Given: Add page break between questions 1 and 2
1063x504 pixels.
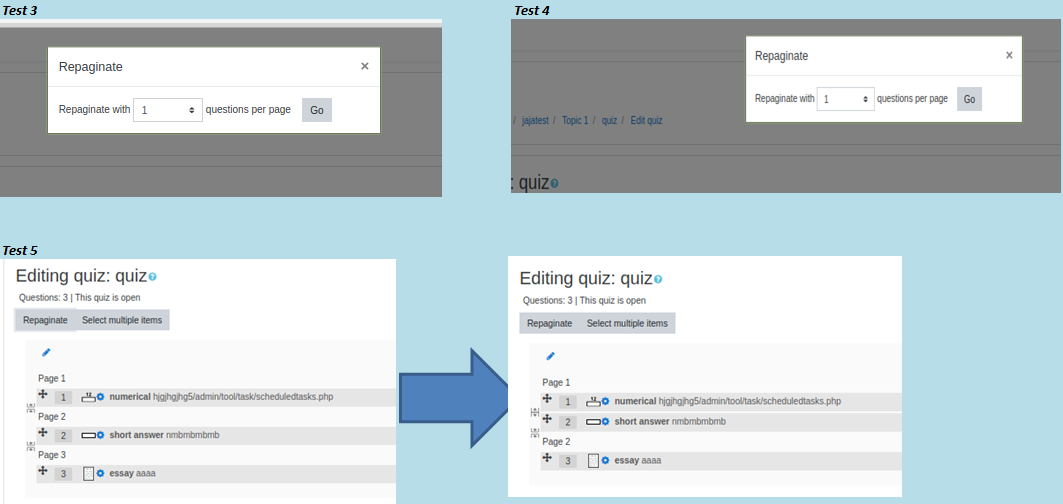Looking at the screenshot, I should pos(535,412).
